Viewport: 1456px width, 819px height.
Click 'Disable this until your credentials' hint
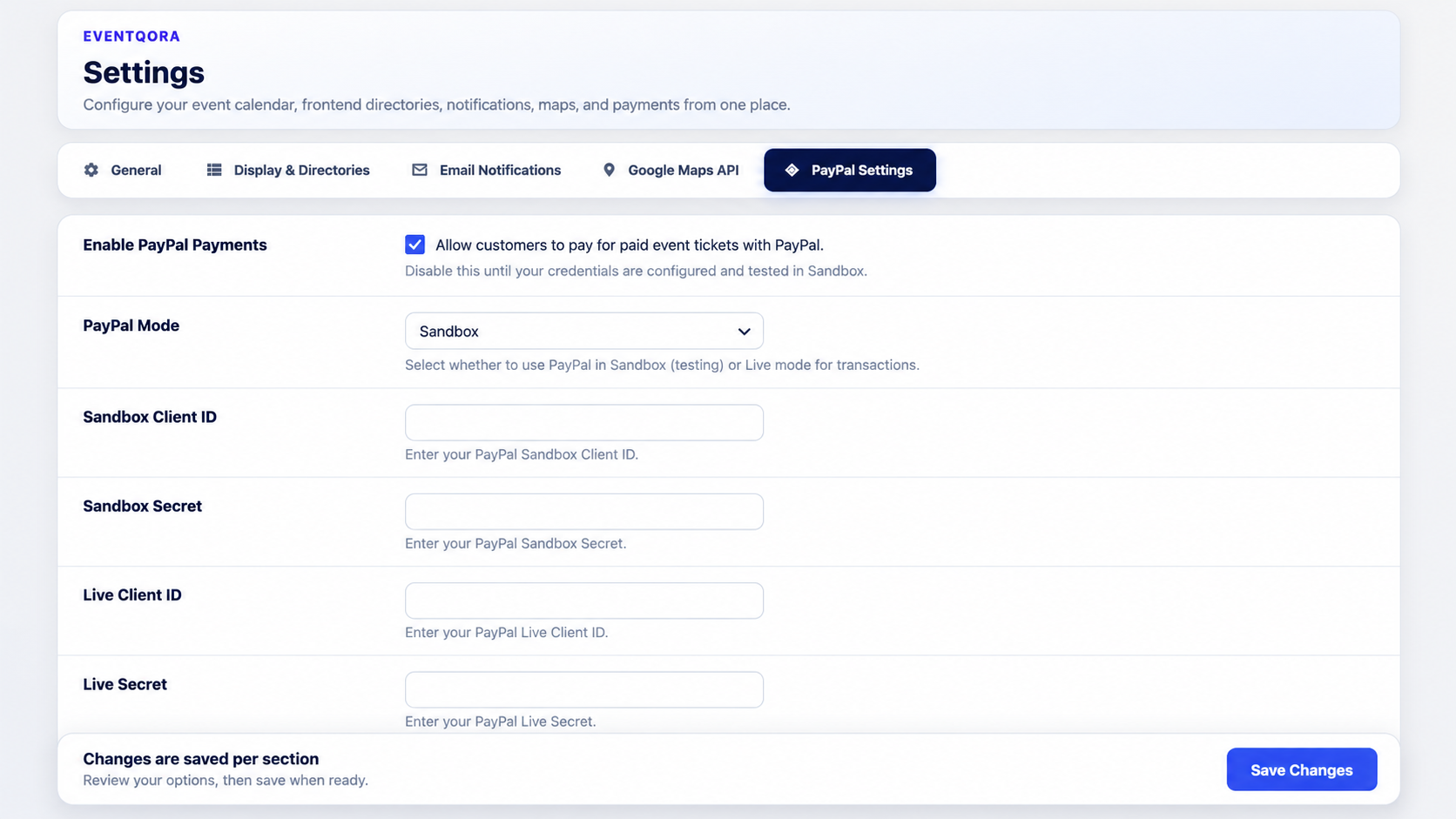(636, 271)
